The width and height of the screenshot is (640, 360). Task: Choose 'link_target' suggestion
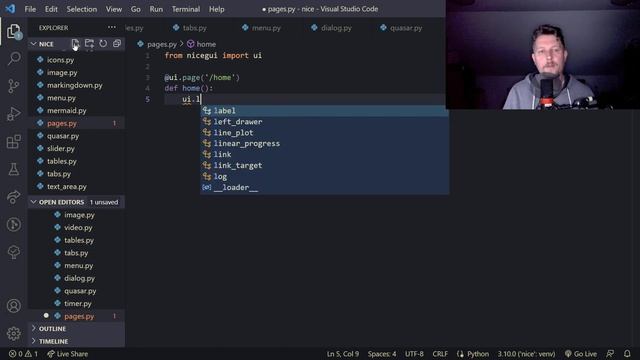tap(324, 165)
